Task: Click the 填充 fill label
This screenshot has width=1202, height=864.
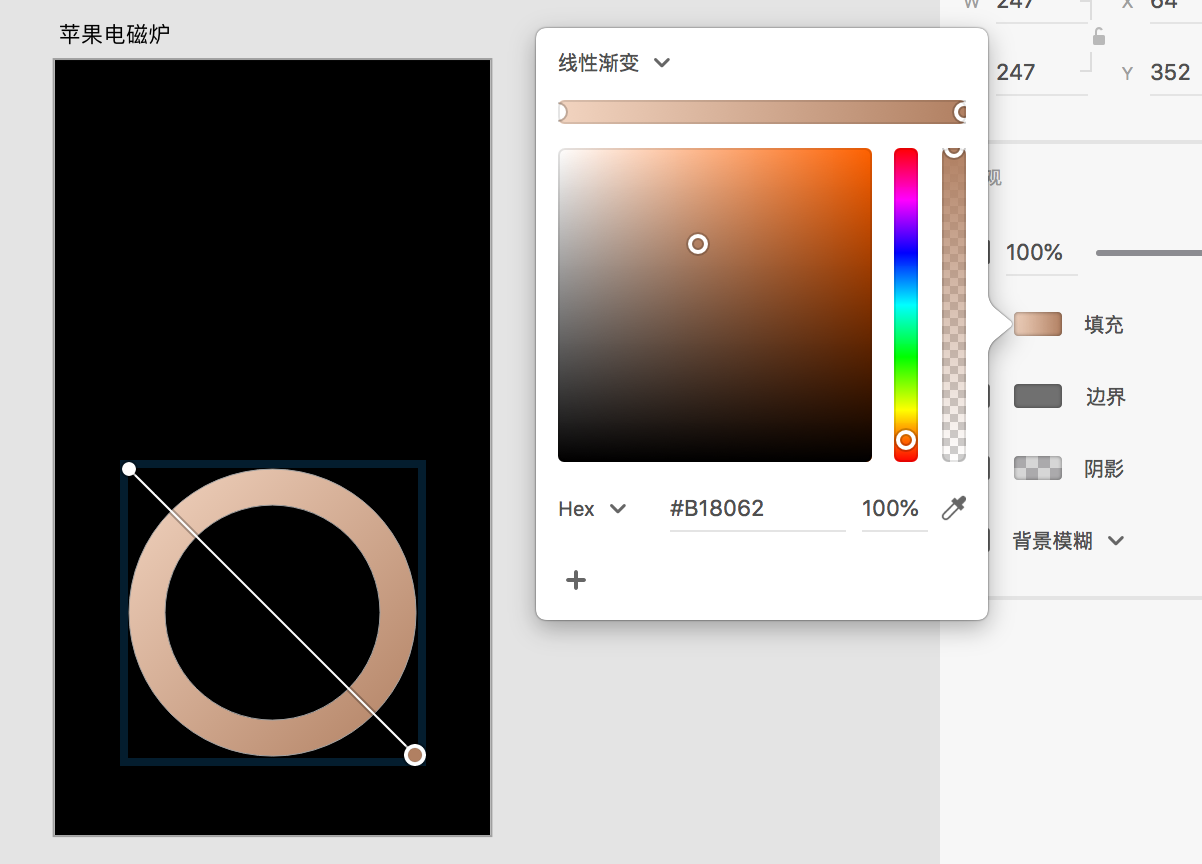Action: [1104, 325]
